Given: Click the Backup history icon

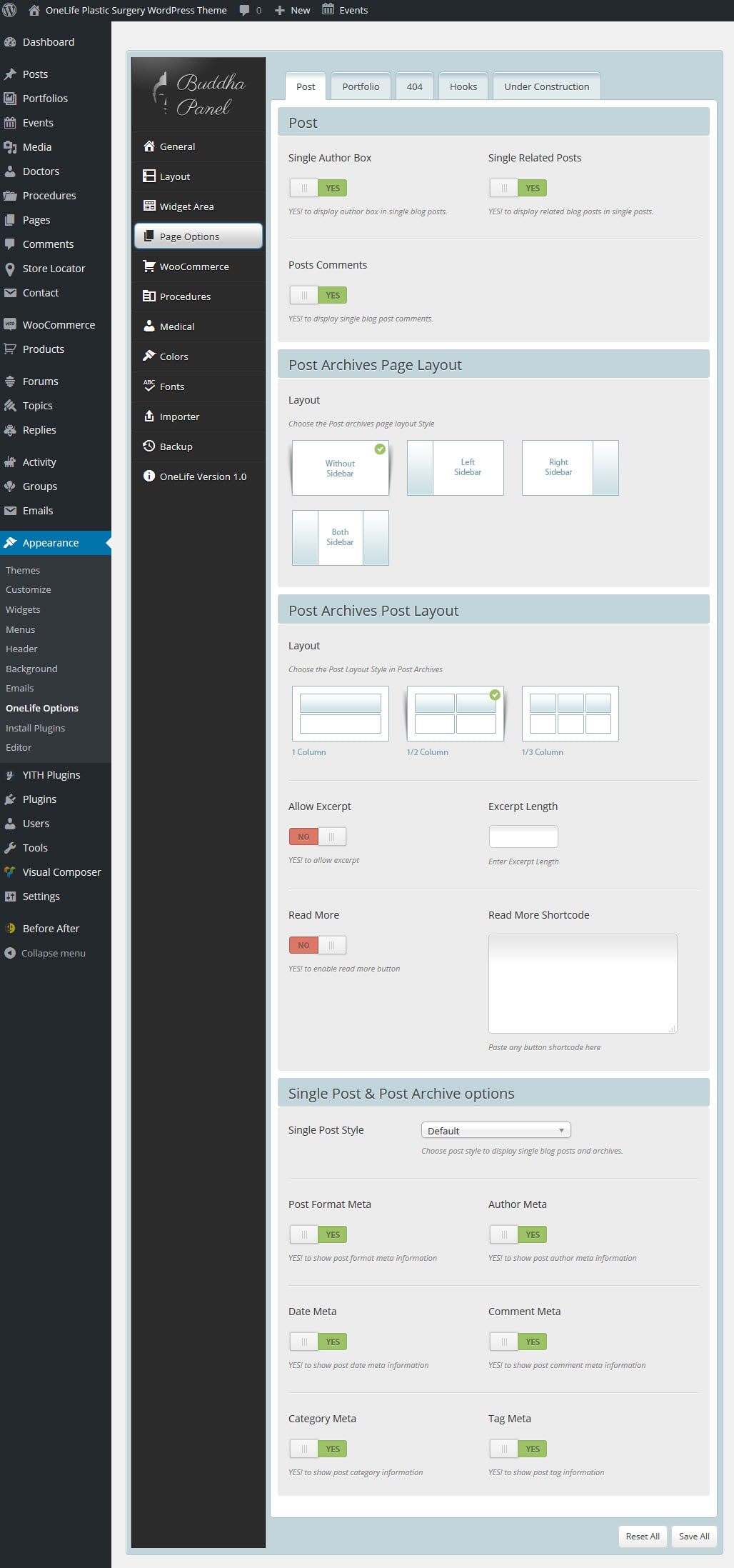Looking at the screenshot, I should [149, 446].
